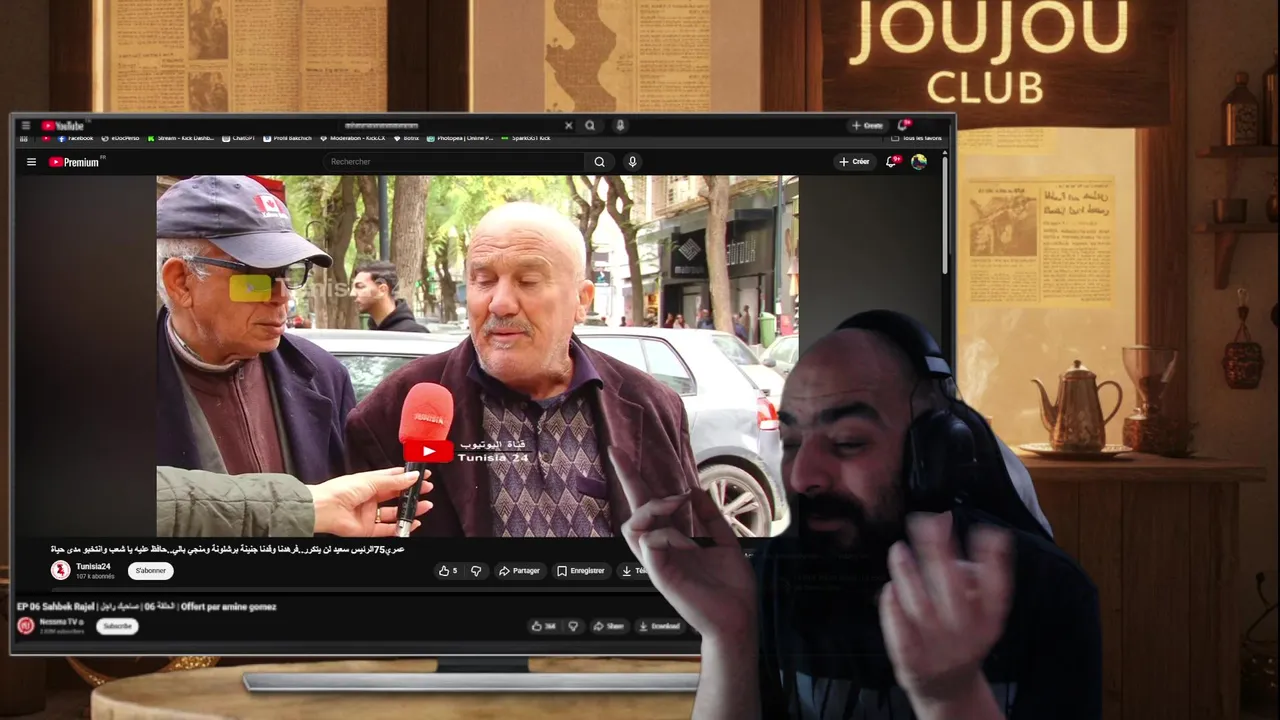Click Download on the Sahbek Rajel video
This screenshot has width=1280, height=720.
click(x=659, y=626)
